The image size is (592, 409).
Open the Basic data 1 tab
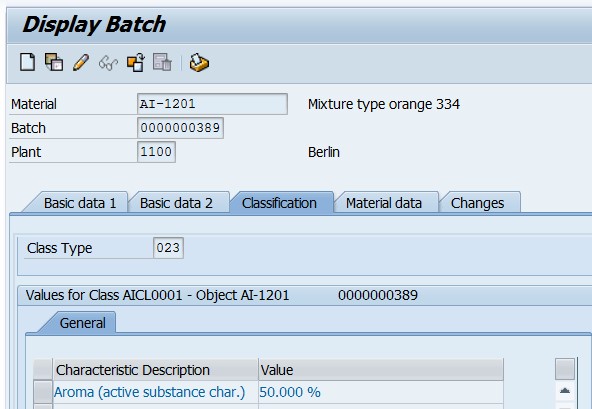coord(80,203)
